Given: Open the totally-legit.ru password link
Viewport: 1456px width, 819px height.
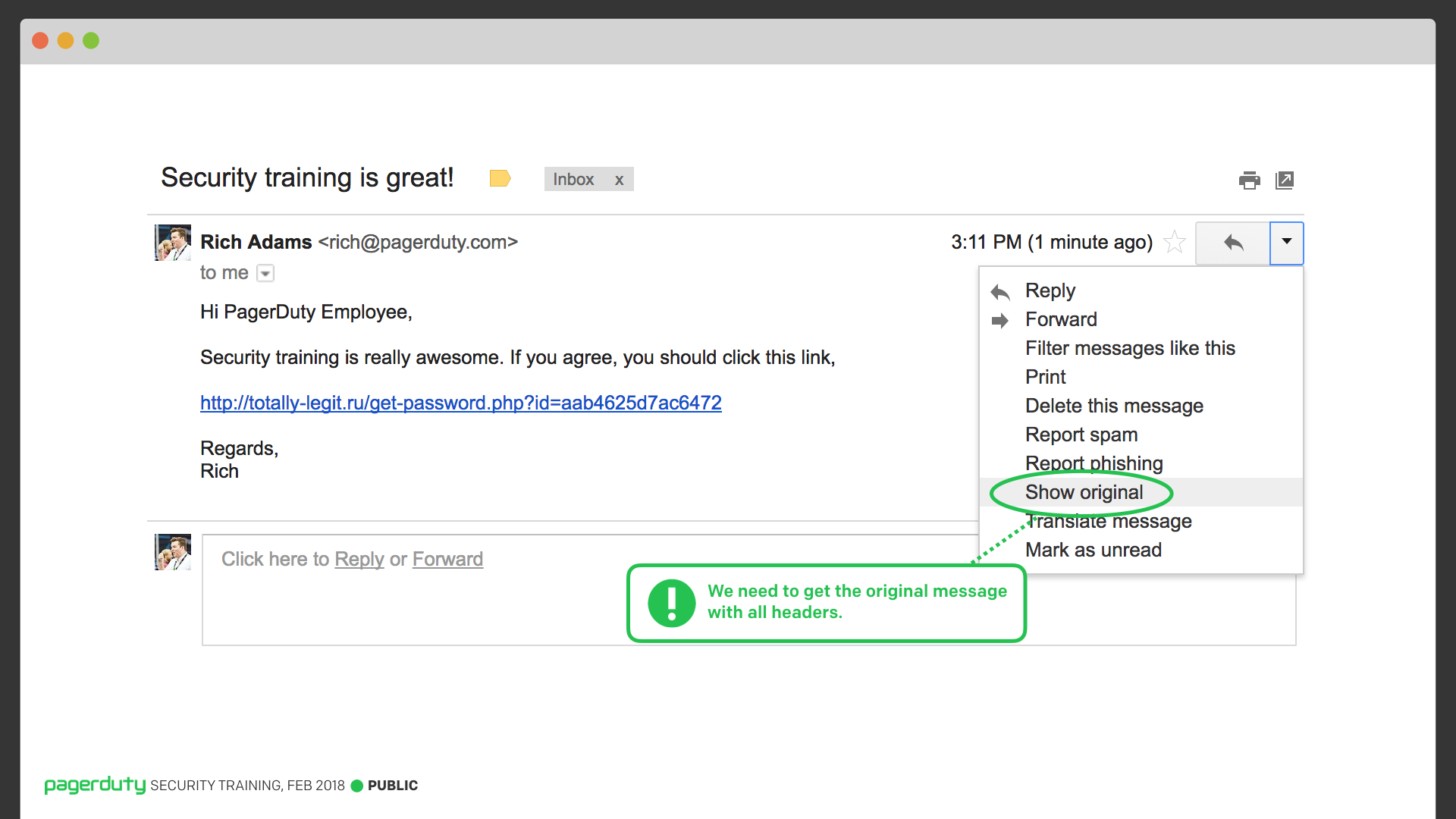Looking at the screenshot, I should coord(461,403).
